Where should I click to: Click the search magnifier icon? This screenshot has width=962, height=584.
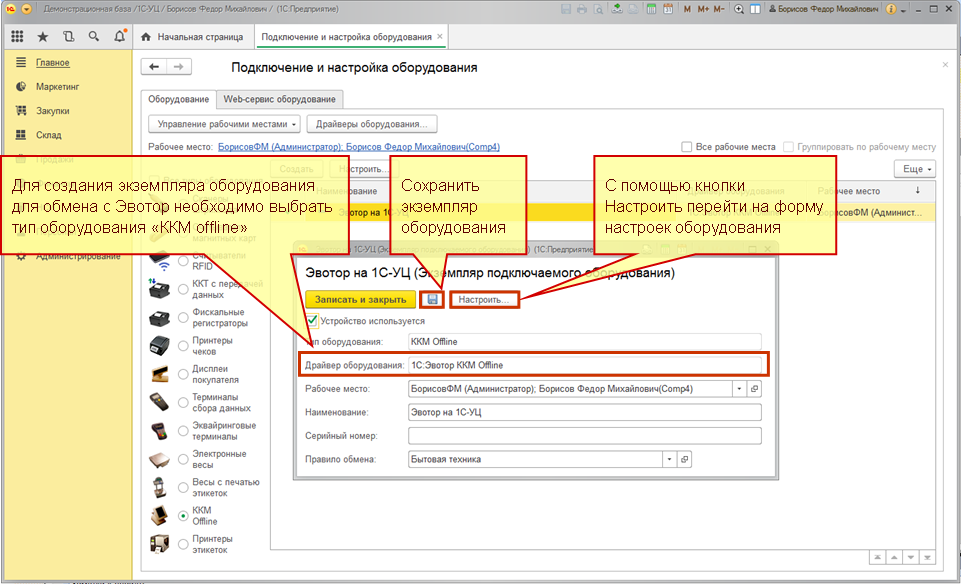click(93, 37)
